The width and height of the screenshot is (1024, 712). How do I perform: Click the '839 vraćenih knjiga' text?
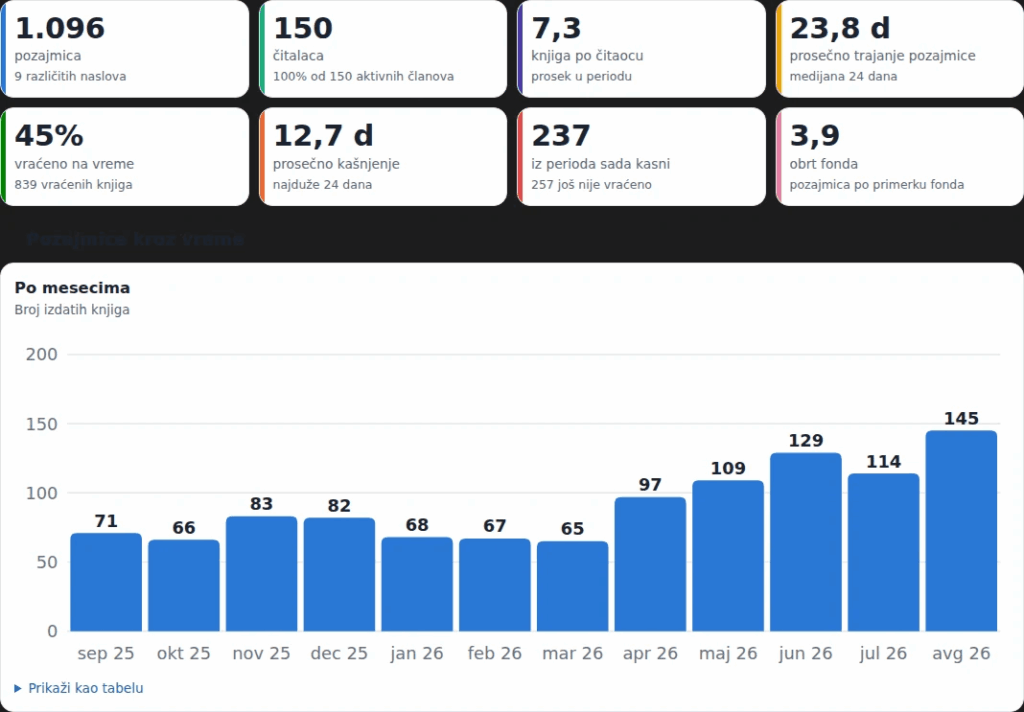(73, 185)
